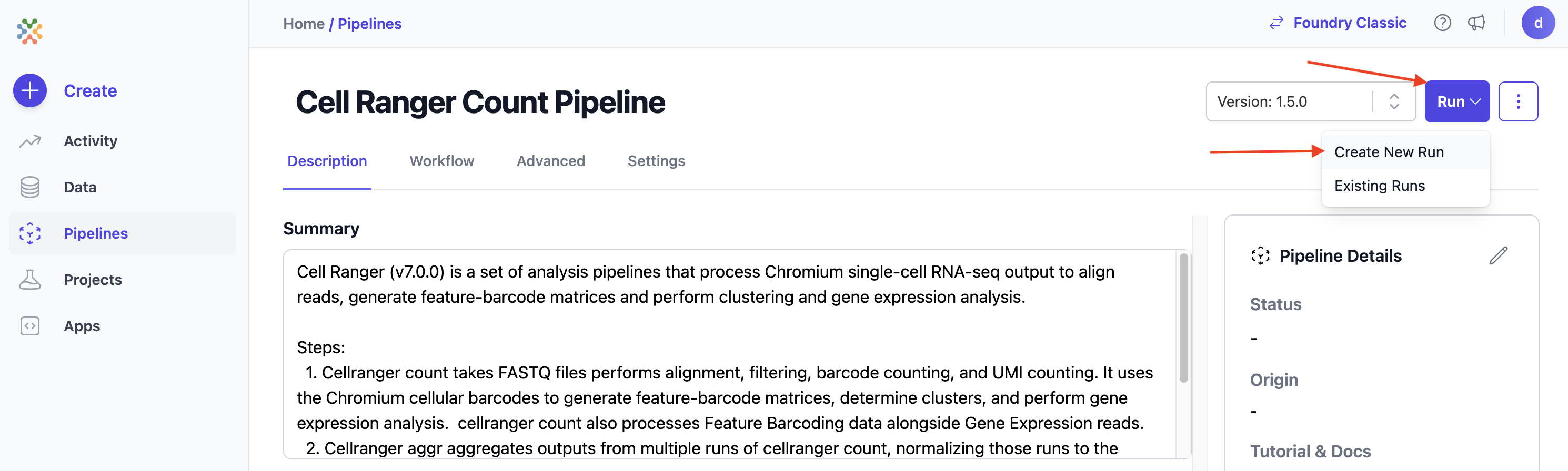Click the Summary text scrollbar
1568x471 pixels.
click(1183, 319)
